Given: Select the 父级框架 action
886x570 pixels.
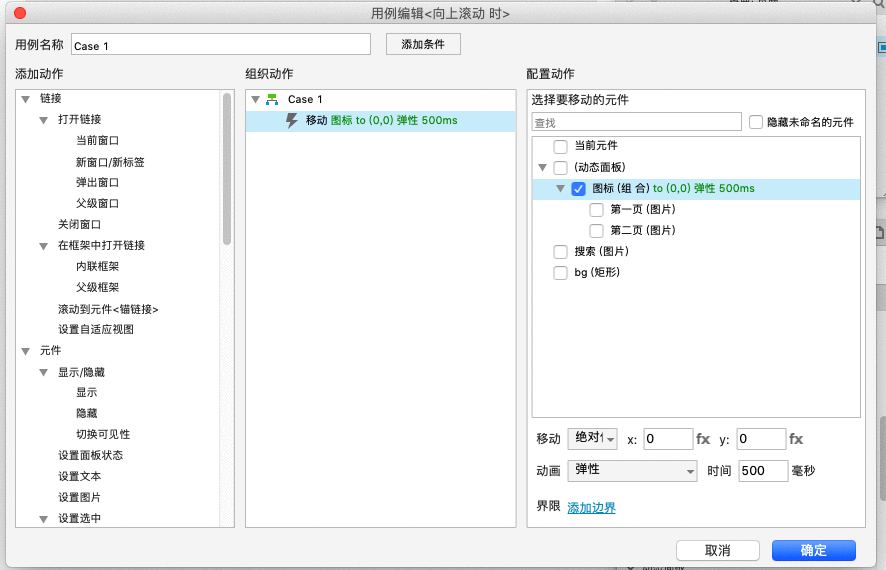Looking at the screenshot, I should click(97, 288).
